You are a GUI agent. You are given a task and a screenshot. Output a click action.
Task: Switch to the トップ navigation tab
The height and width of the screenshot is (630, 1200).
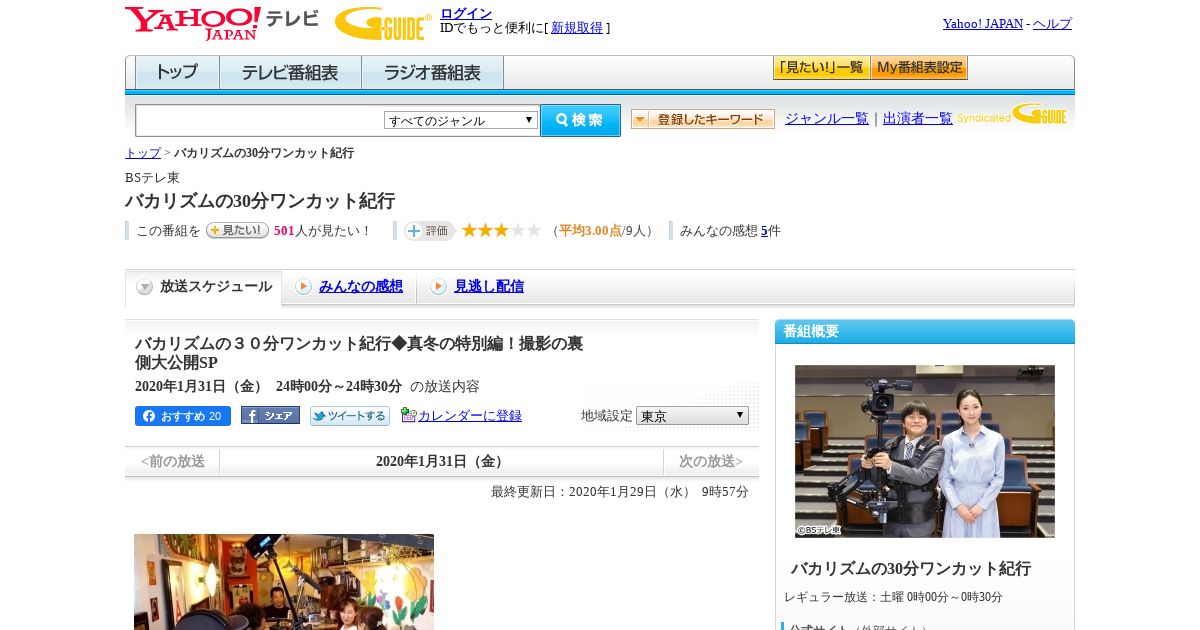(177, 73)
